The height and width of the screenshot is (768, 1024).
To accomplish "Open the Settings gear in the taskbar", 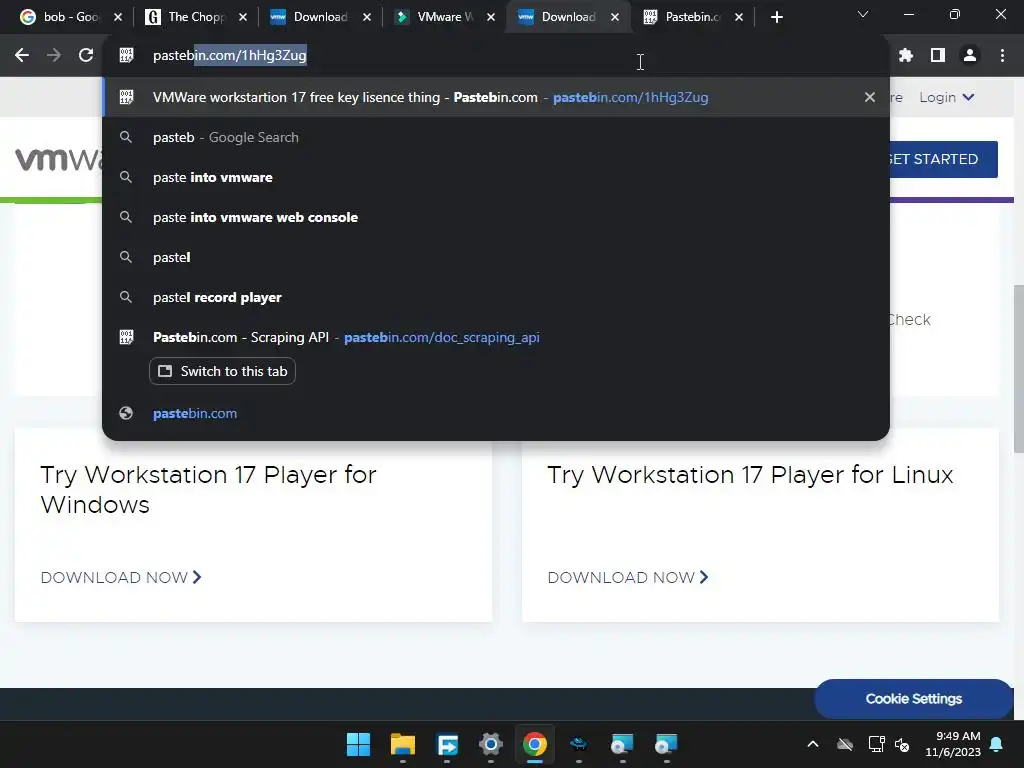I will [x=490, y=744].
